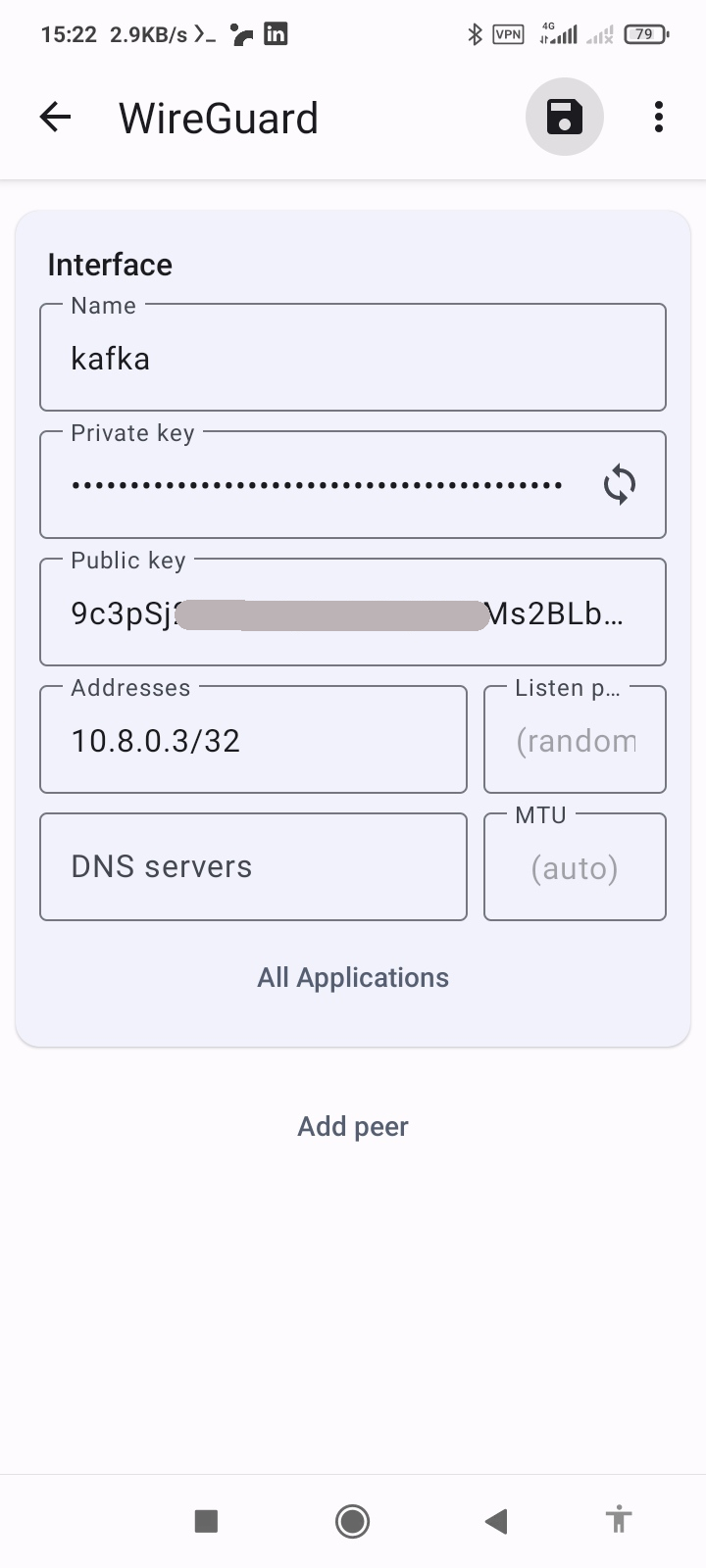Tap the back arrow icon
706x1568 pixels.
click(56, 118)
